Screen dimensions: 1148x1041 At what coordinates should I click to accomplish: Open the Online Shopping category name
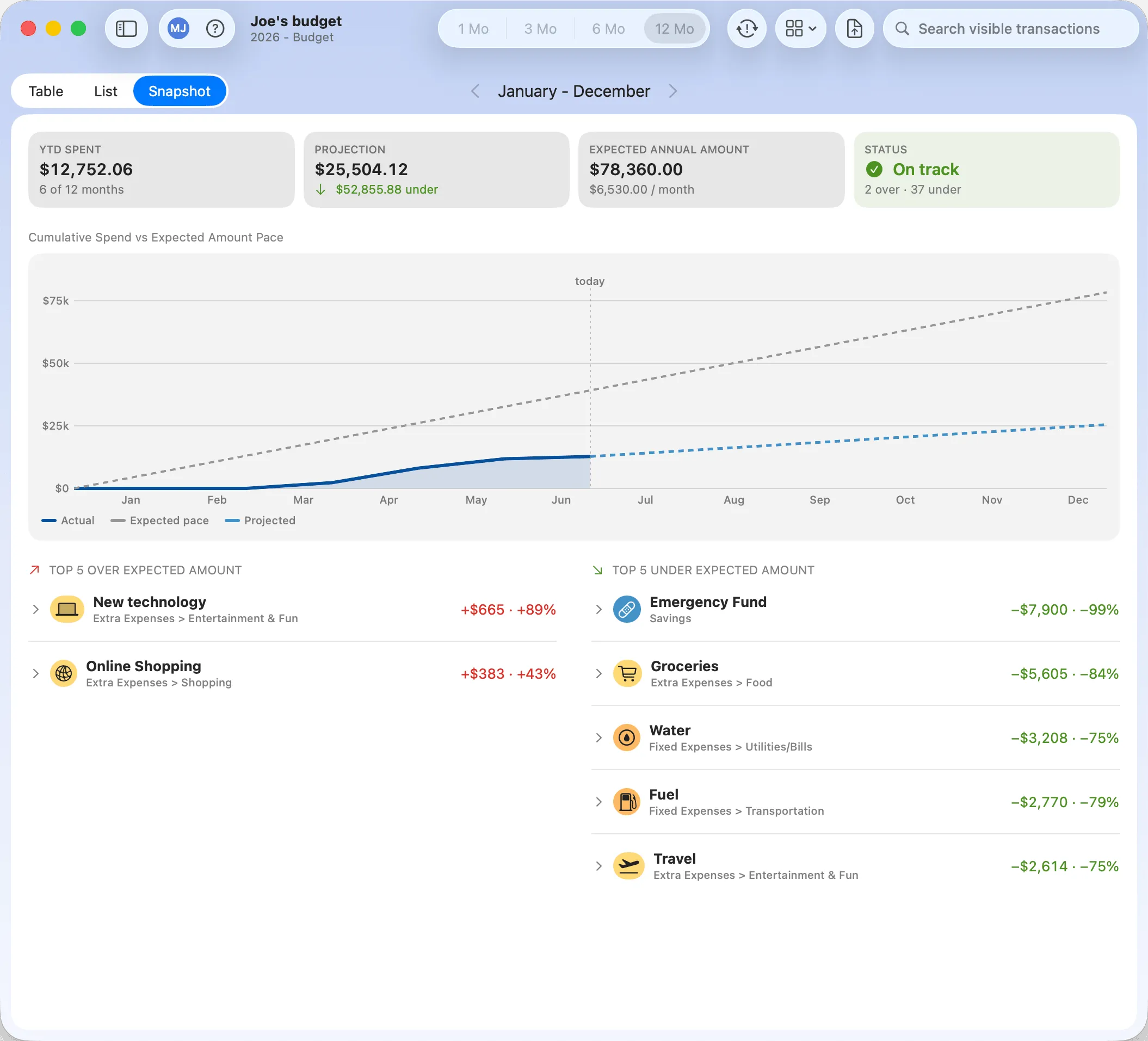pos(144,666)
